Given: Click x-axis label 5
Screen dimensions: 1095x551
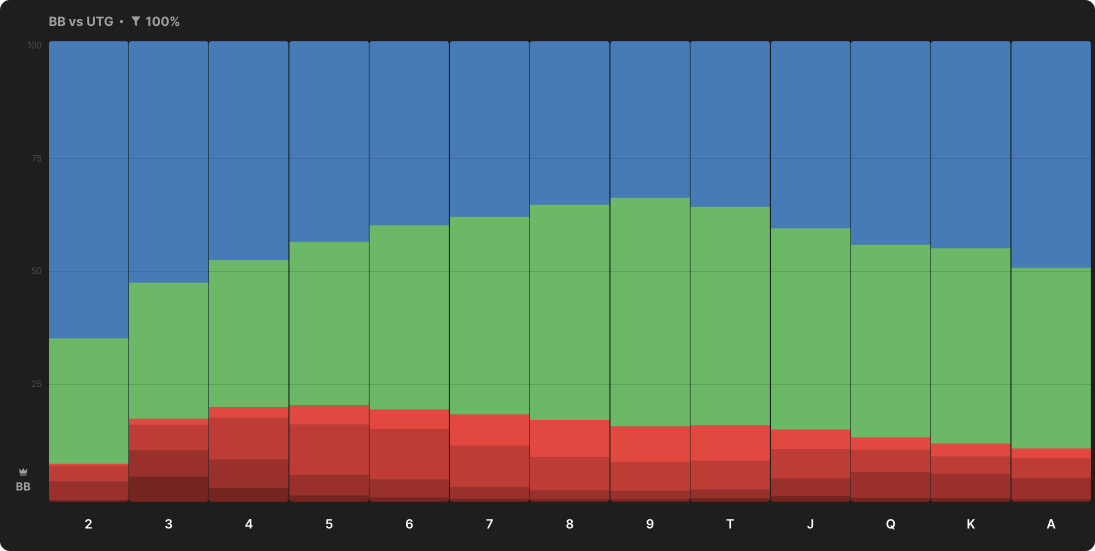Looking at the screenshot, I should pyautogui.click(x=329, y=524).
